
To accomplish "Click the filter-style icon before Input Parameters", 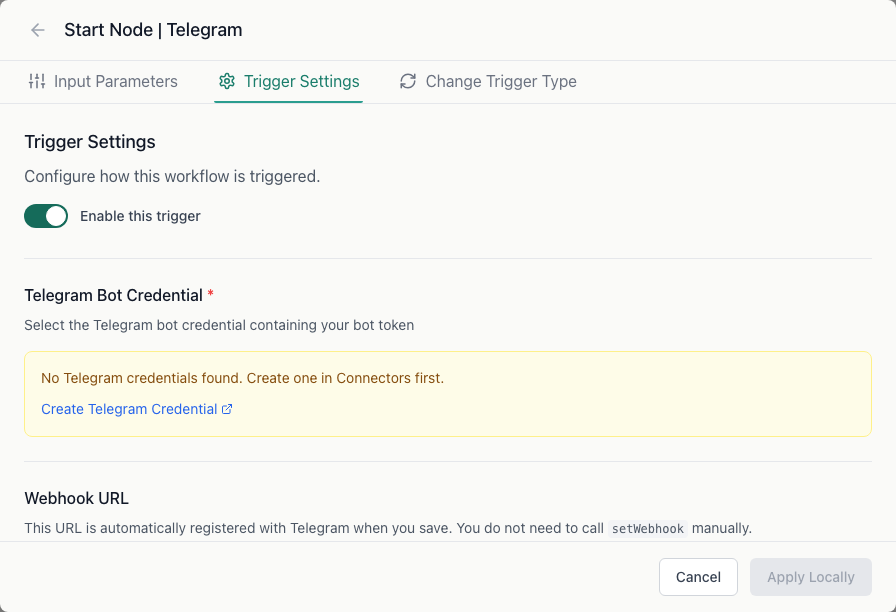I will 37,81.
